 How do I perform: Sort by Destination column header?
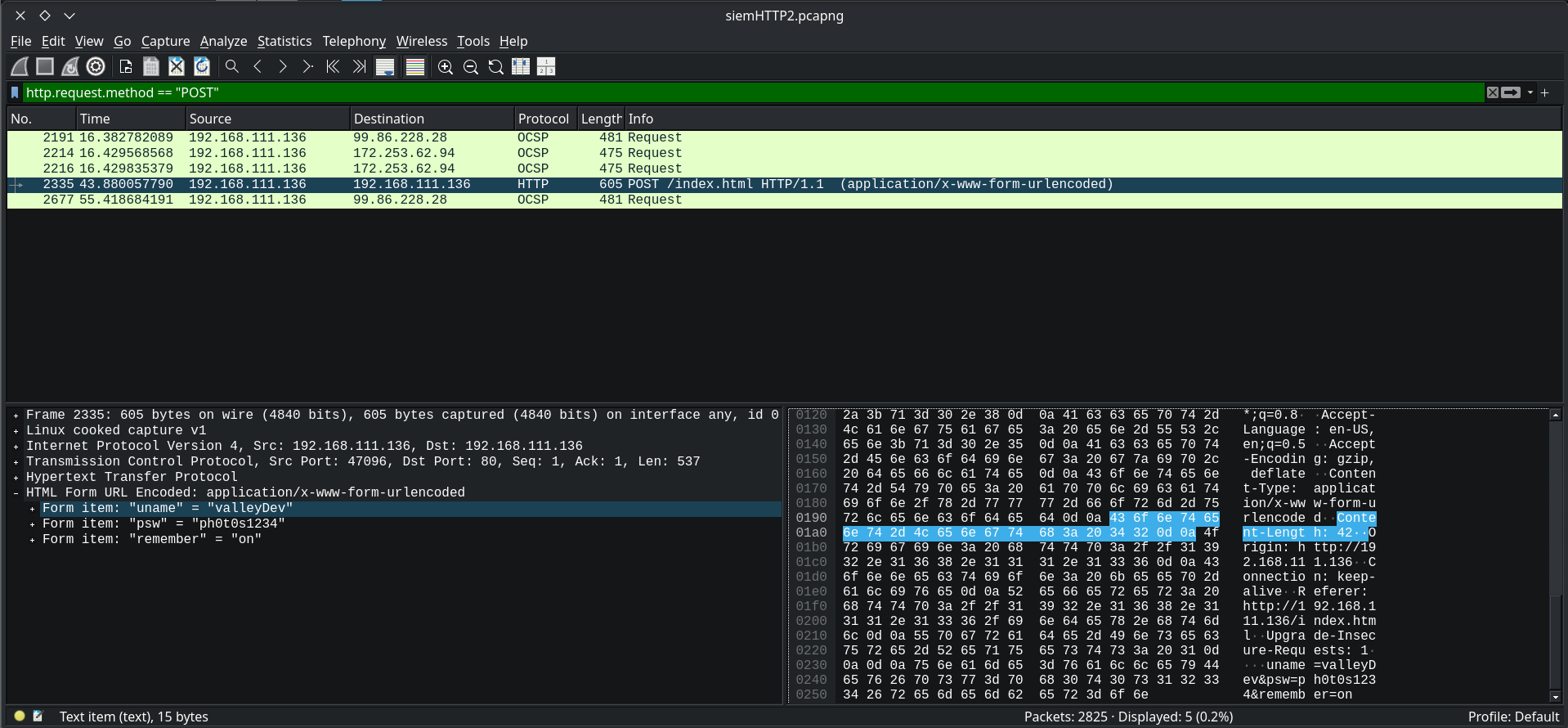click(x=432, y=119)
